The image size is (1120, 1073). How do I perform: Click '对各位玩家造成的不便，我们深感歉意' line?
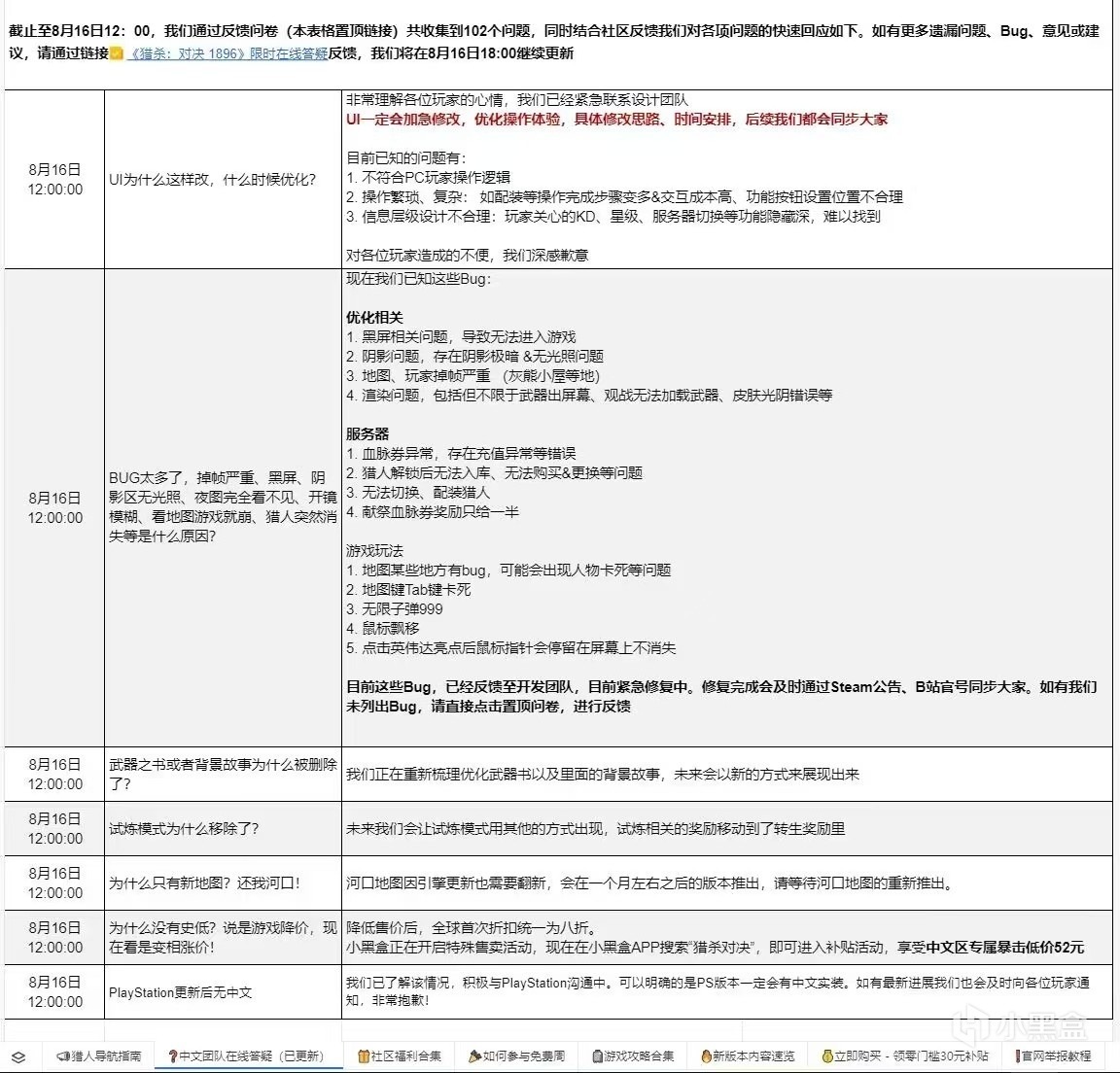point(467,256)
